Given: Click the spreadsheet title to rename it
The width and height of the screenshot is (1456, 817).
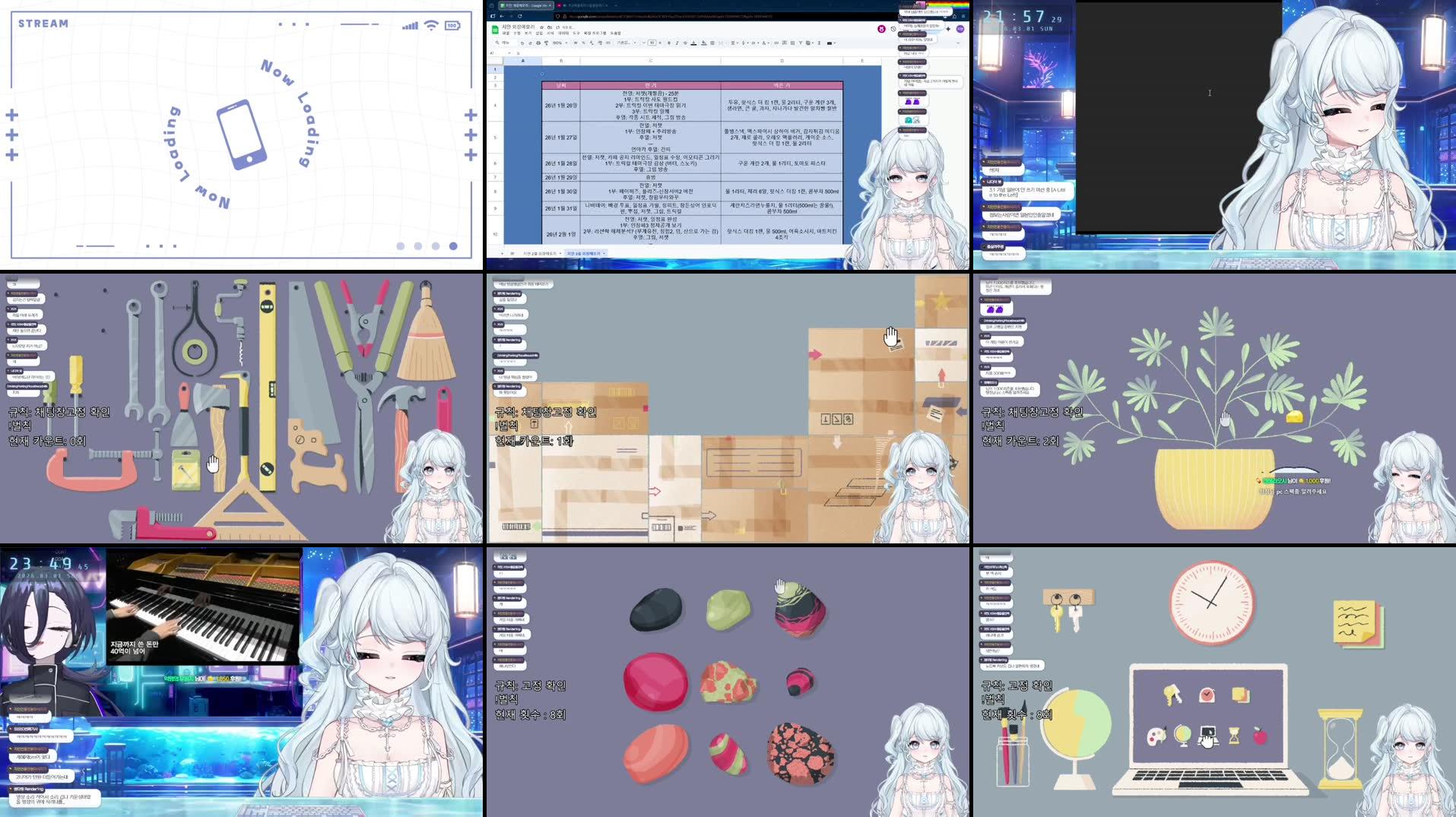Looking at the screenshot, I should click(519, 27).
